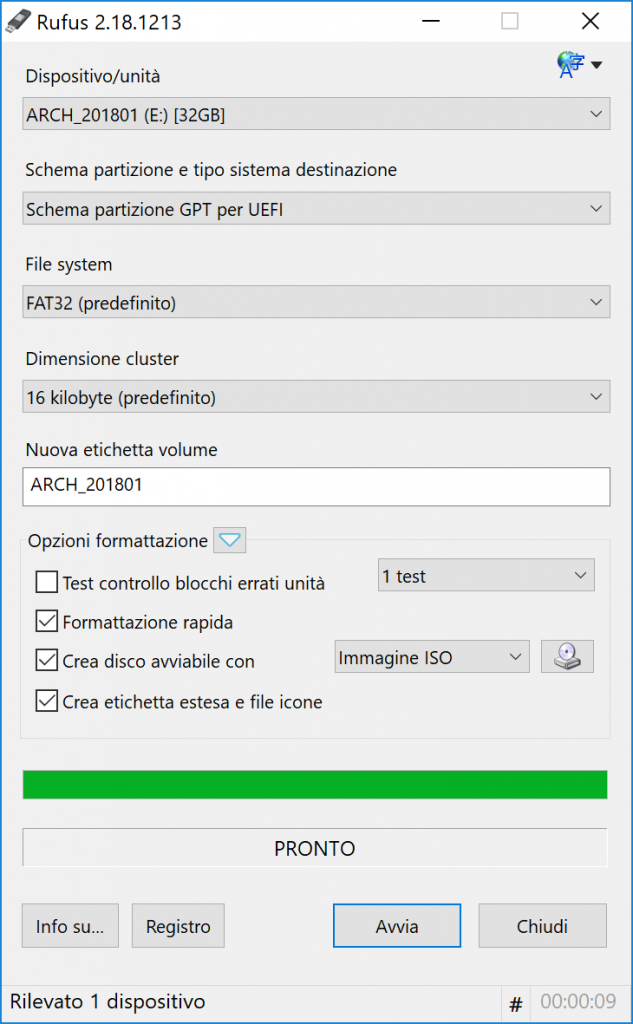Viewport: 633px width, 1024px height.
Task: Click the Chiudi button
Action: (x=542, y=926)
